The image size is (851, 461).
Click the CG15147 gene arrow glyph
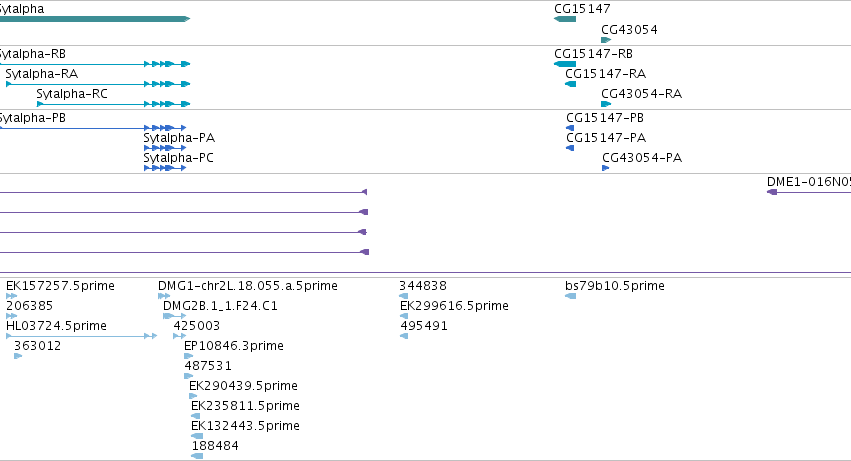(565, 19)
